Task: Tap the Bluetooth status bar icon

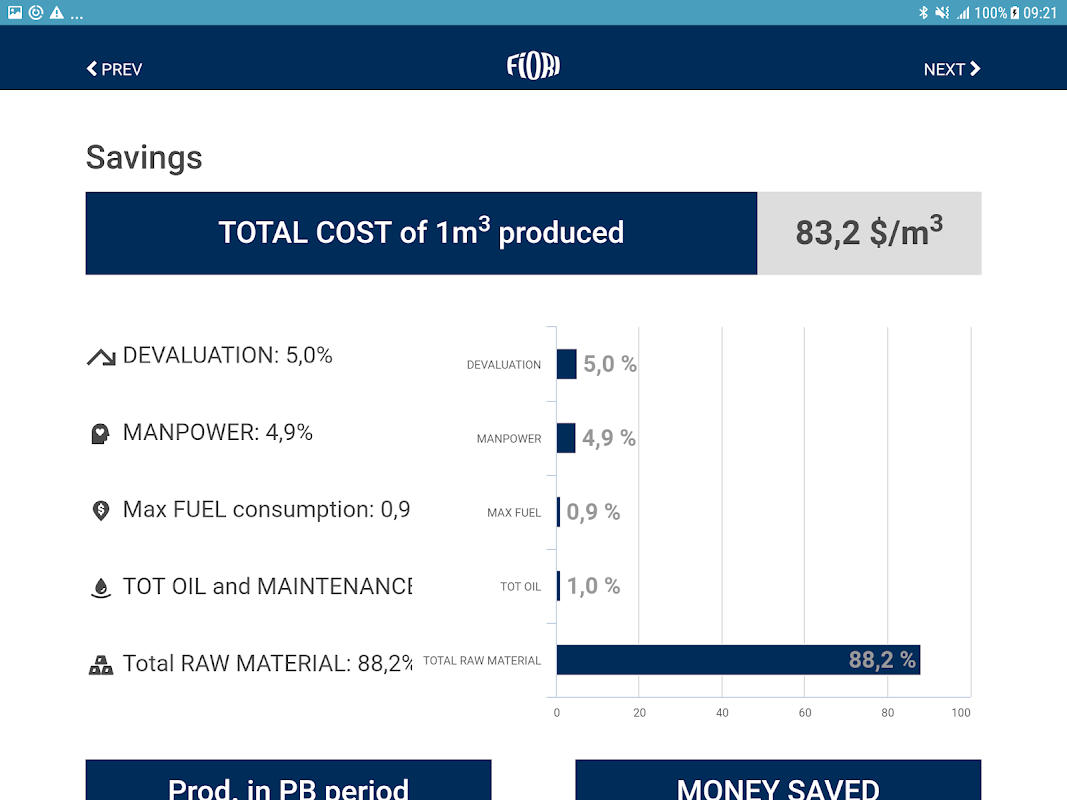Action: [923, 13]
